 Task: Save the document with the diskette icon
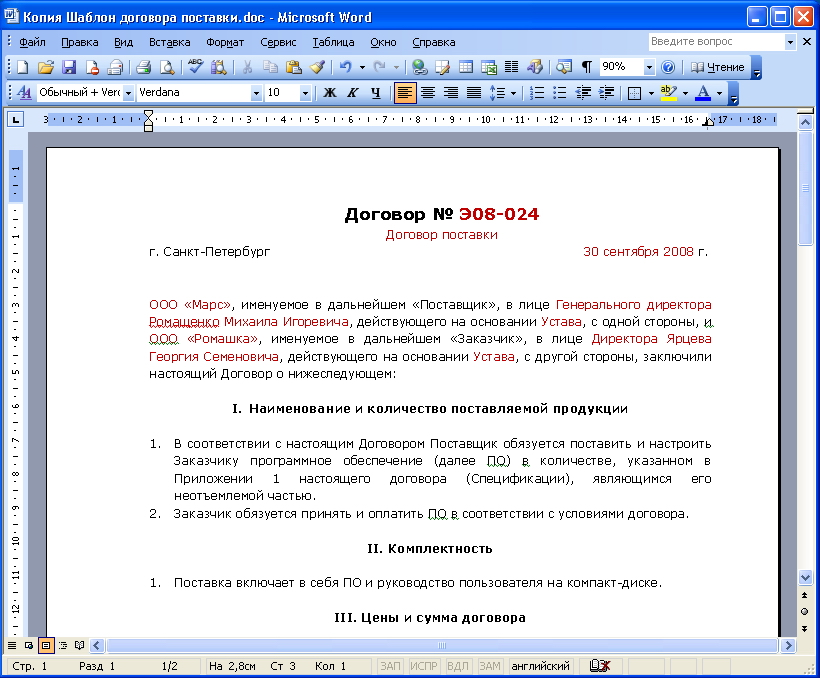[x=69, y=67]
